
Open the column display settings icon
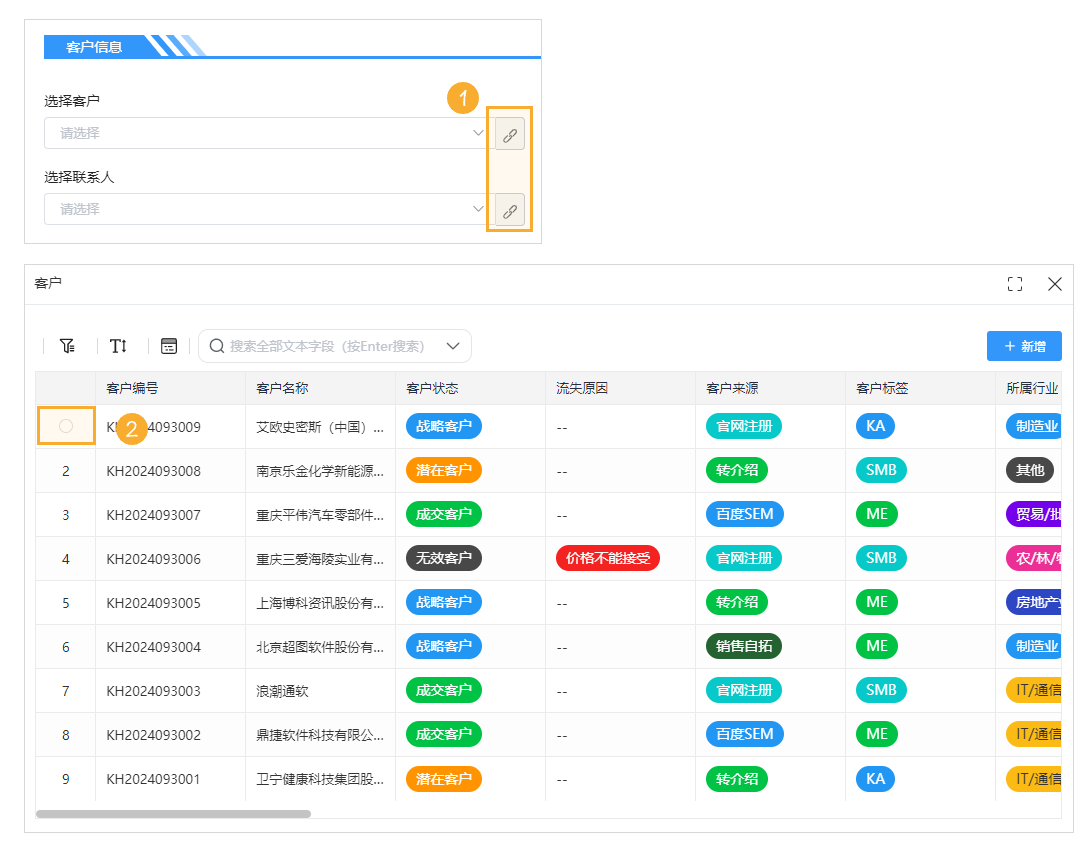coord(168,345)
